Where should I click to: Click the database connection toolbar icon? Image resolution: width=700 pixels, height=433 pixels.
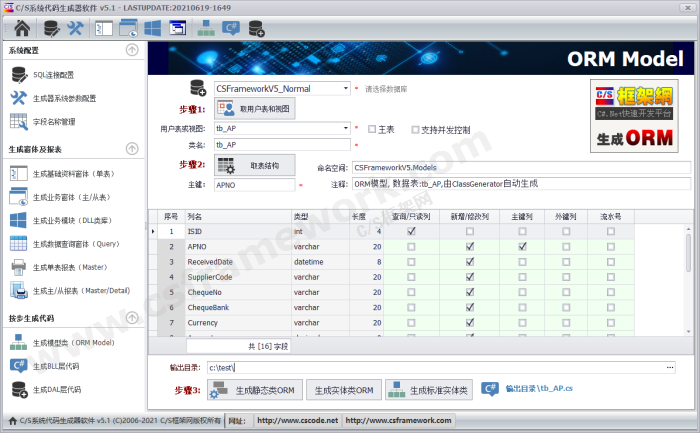(52, 29)
